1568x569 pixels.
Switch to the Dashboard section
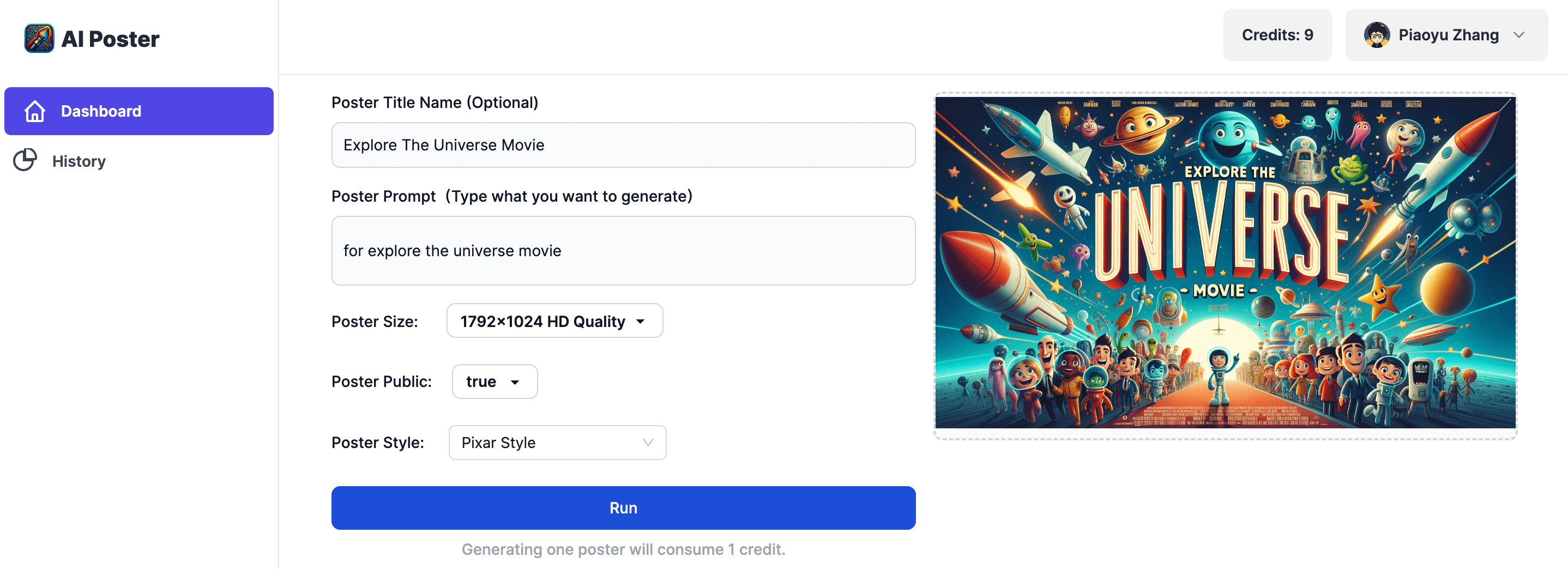pyautogui.click(x=101, y=111)
